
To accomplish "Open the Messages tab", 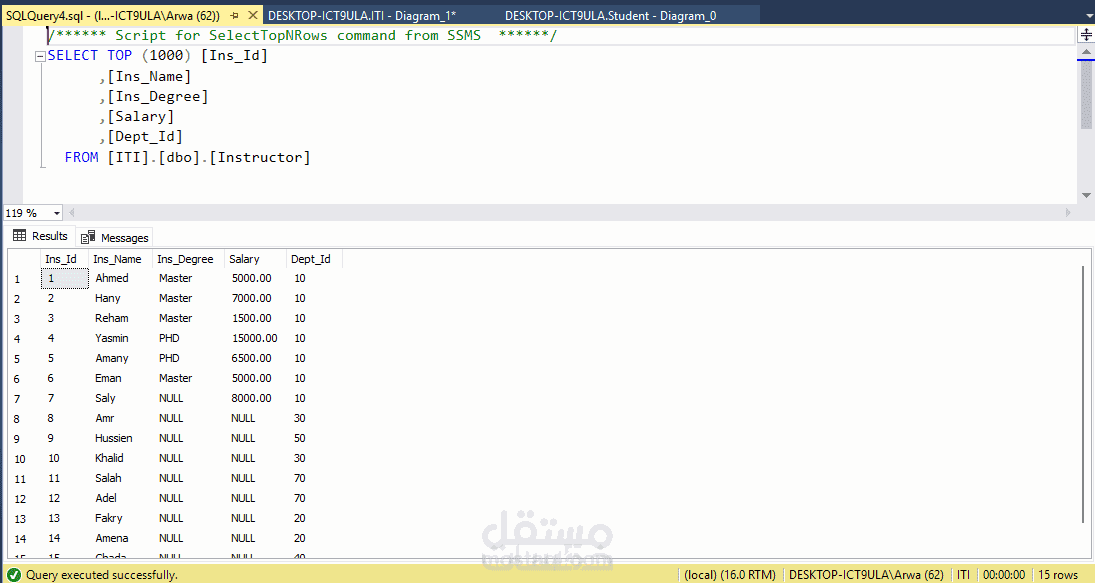I will pos(115,237).
